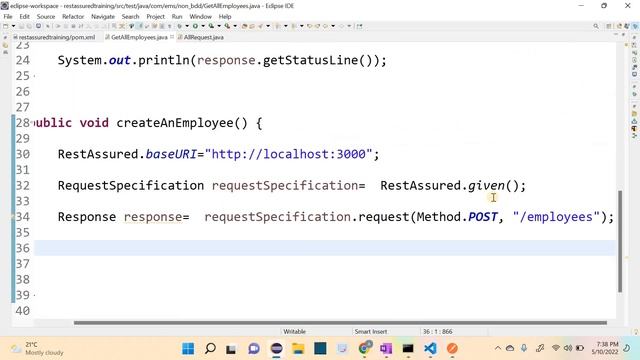
Task: Click the External Tools run icon
Action: (x=227, y=26)
